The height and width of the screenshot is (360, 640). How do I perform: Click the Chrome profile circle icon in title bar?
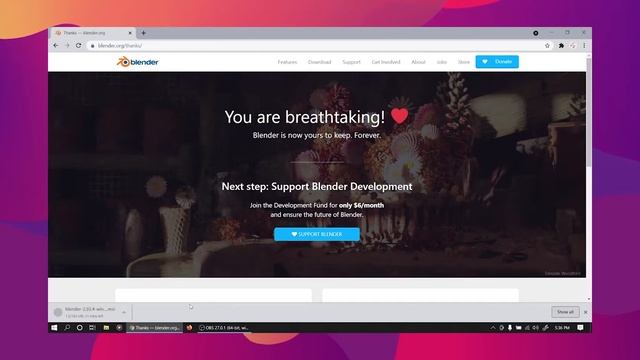tap(536, 33)
